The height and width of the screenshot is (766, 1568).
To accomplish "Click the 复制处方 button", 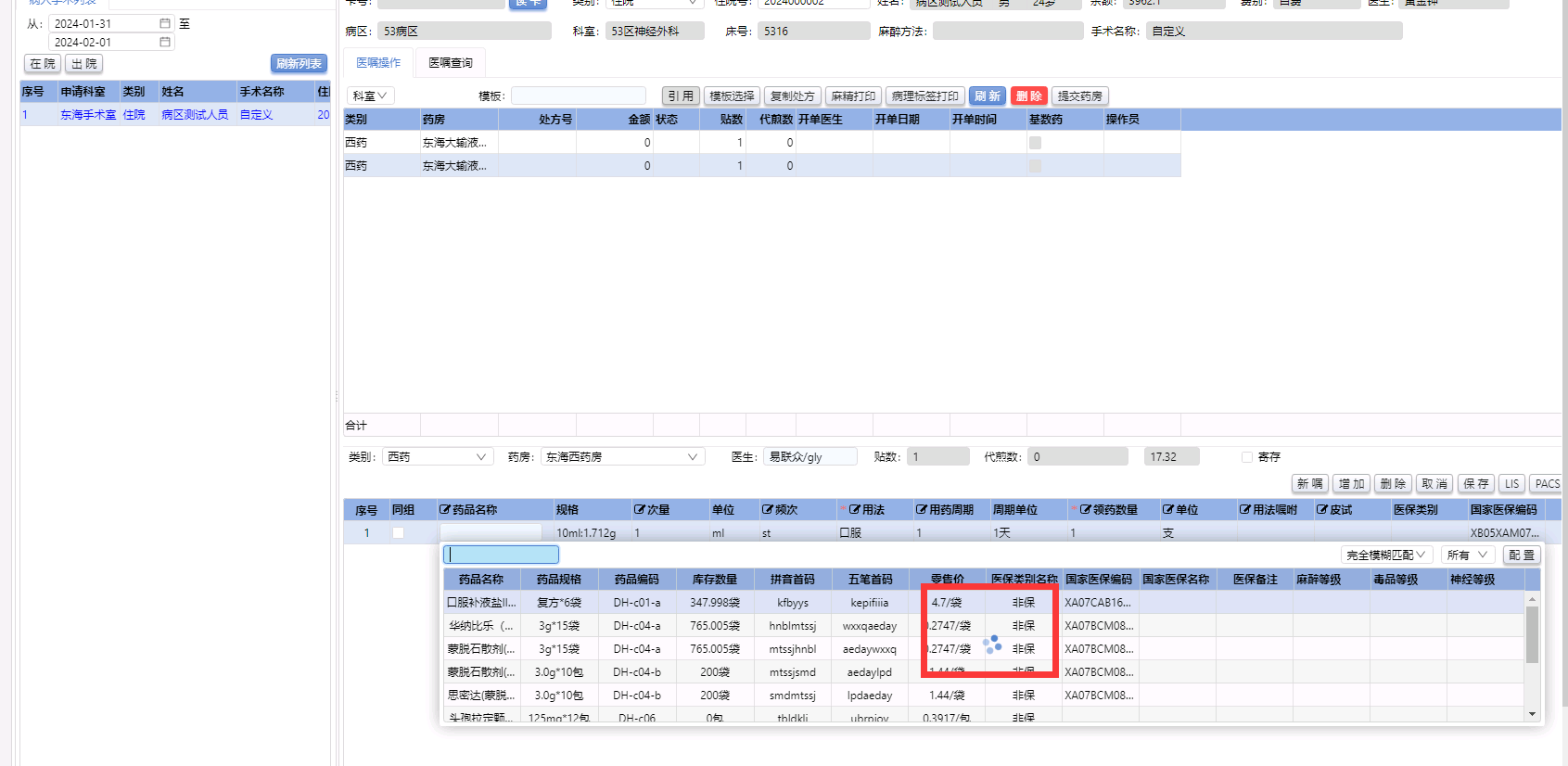I will click(x=792, y=96).
